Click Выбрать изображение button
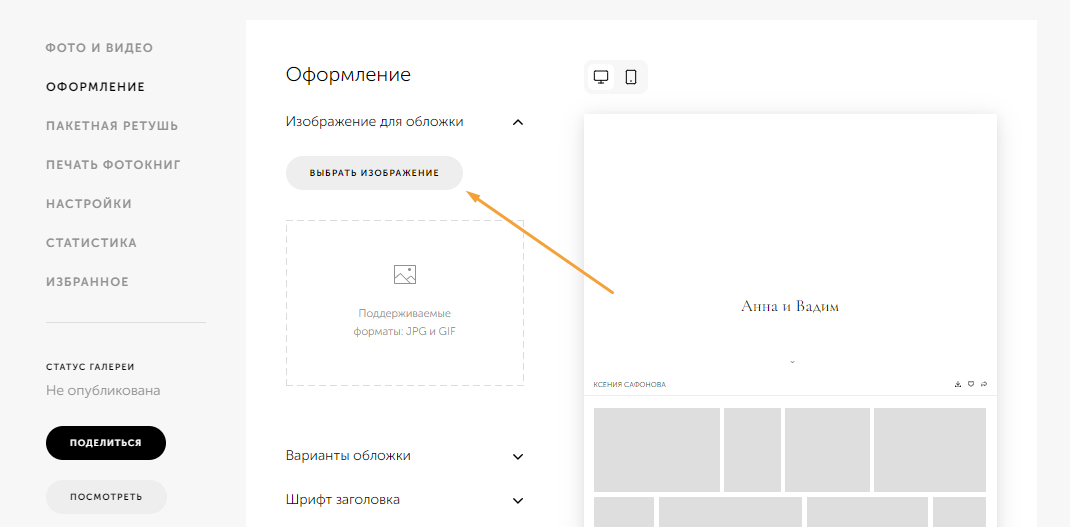Viewport: 1070px width, 527px height. (x=375, y=173)
